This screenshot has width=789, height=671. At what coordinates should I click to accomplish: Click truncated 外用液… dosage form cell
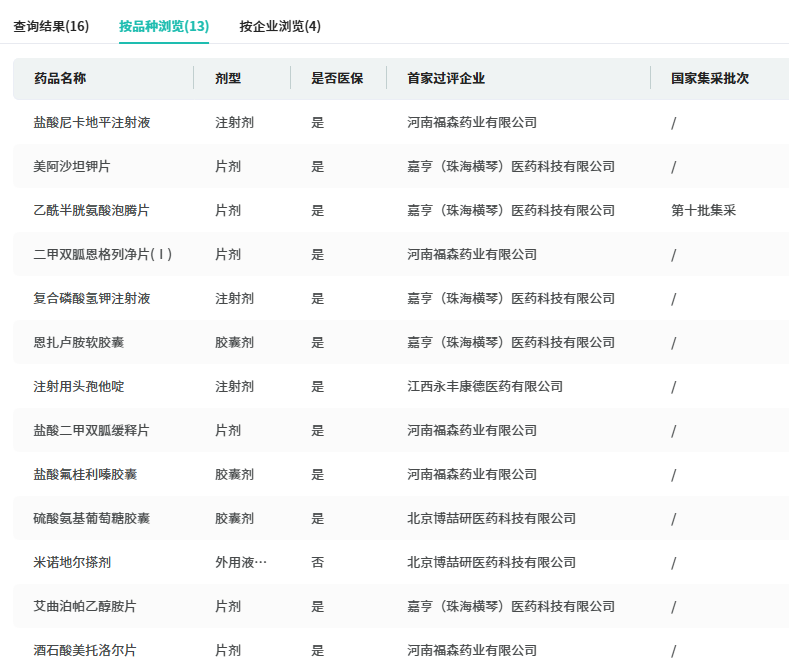click(x=241, y=562)
